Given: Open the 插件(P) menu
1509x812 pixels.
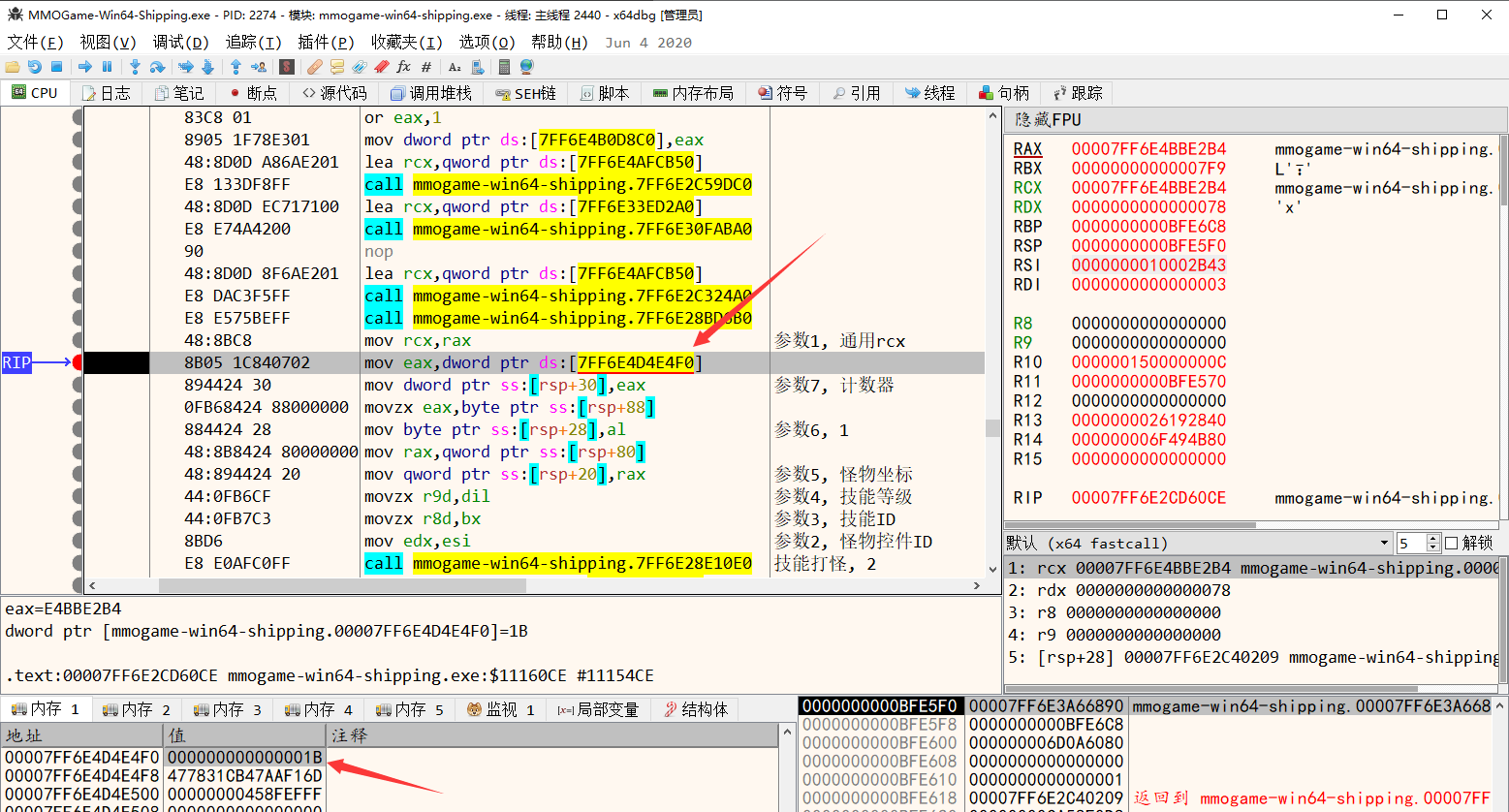Looking at the screenshot, I should (326, 42).
